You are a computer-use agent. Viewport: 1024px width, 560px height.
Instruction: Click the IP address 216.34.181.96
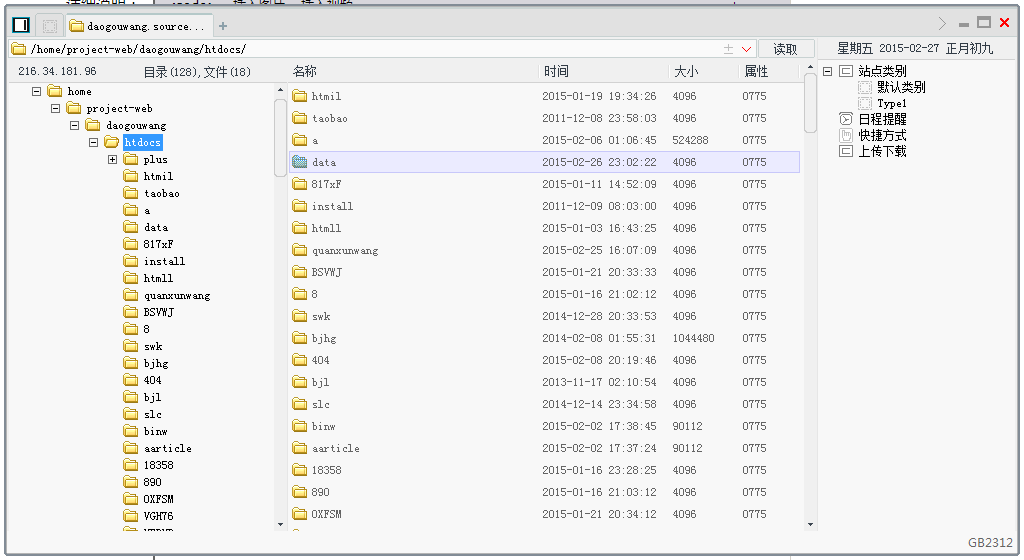[x=57, y=71]
